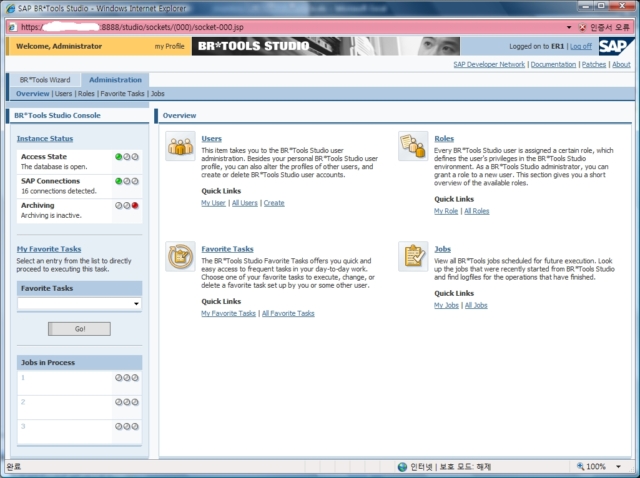640x478 pixels.
Task: Click the My Jobs quick link
Action: (x=446, y=305)
